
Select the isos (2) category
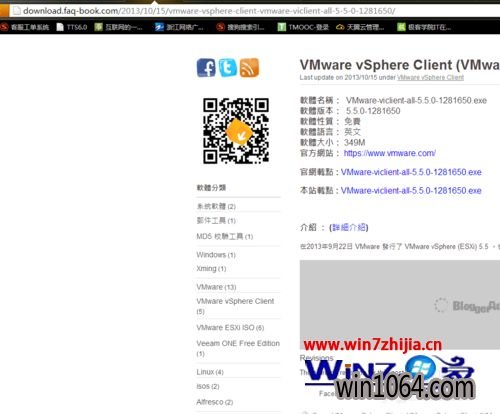[208, 387]
